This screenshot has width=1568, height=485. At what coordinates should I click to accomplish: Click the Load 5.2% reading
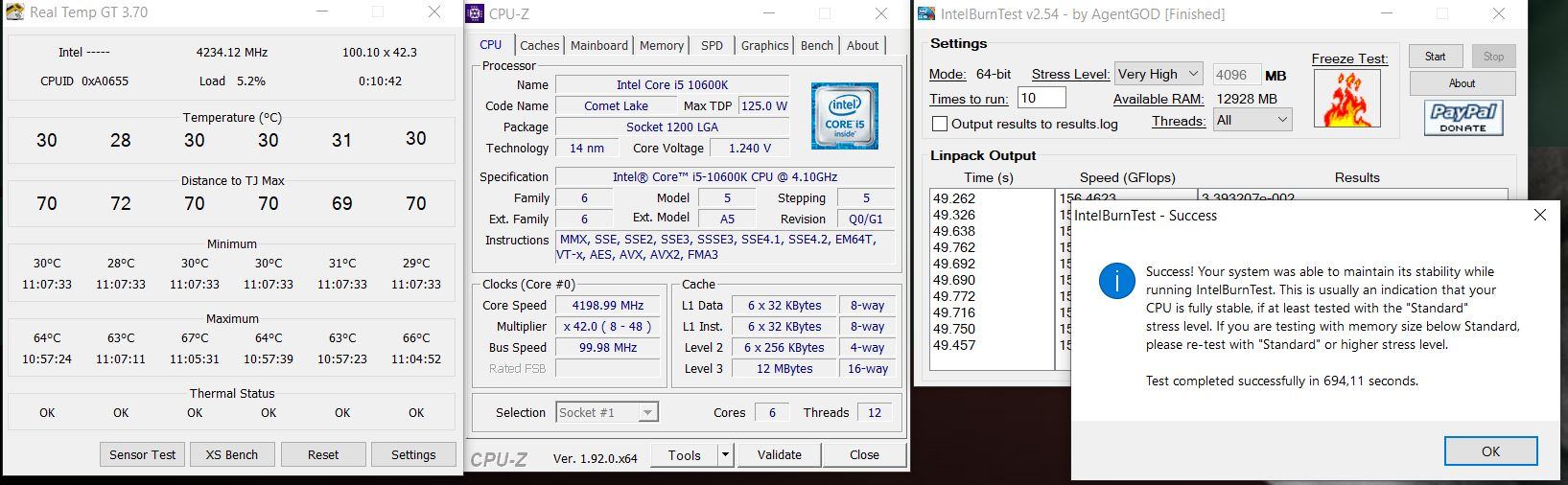tap(232, 81)
